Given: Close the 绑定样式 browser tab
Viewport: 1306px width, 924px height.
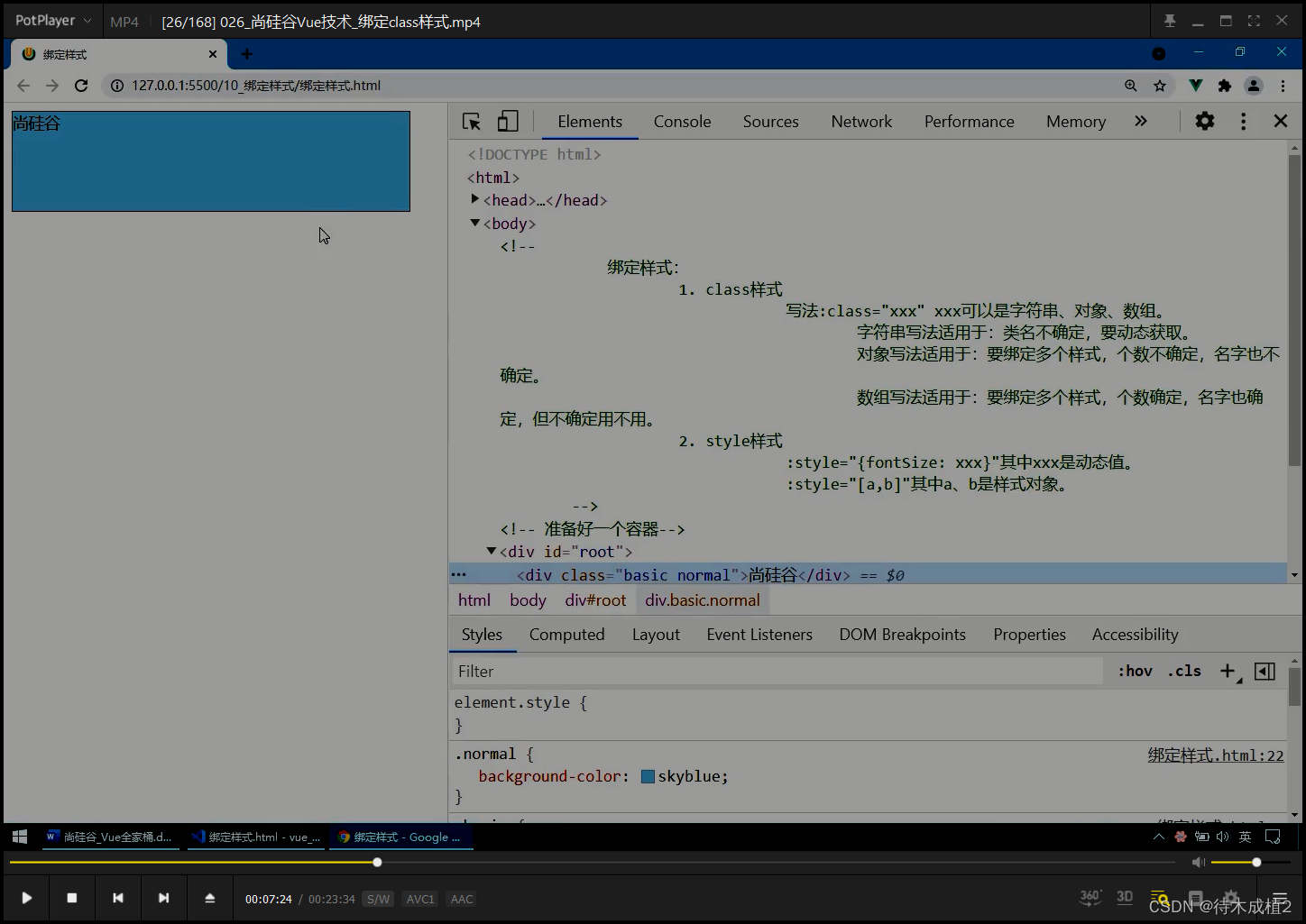Looking at the screenshot, I should tap(213, 54).
